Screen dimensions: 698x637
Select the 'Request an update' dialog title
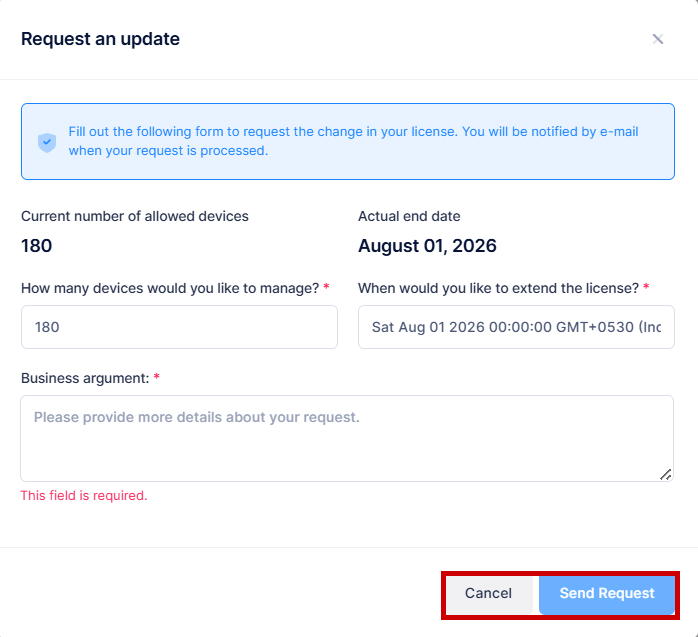100,39
